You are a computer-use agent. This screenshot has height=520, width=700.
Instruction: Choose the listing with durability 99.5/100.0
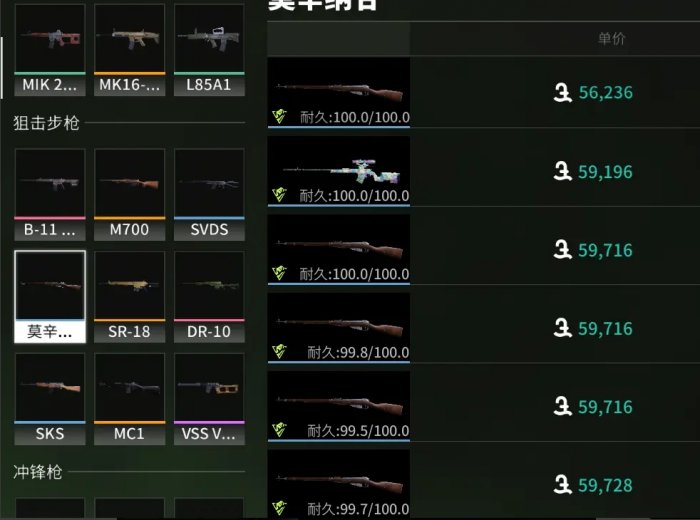pos(483,406)
